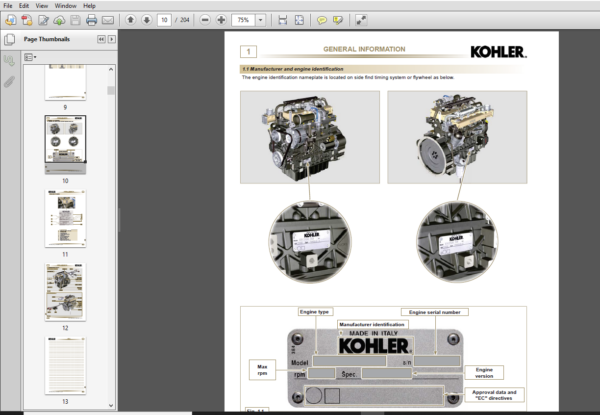Open the Help menu
600x415 pixels.
tap(89, 6)
